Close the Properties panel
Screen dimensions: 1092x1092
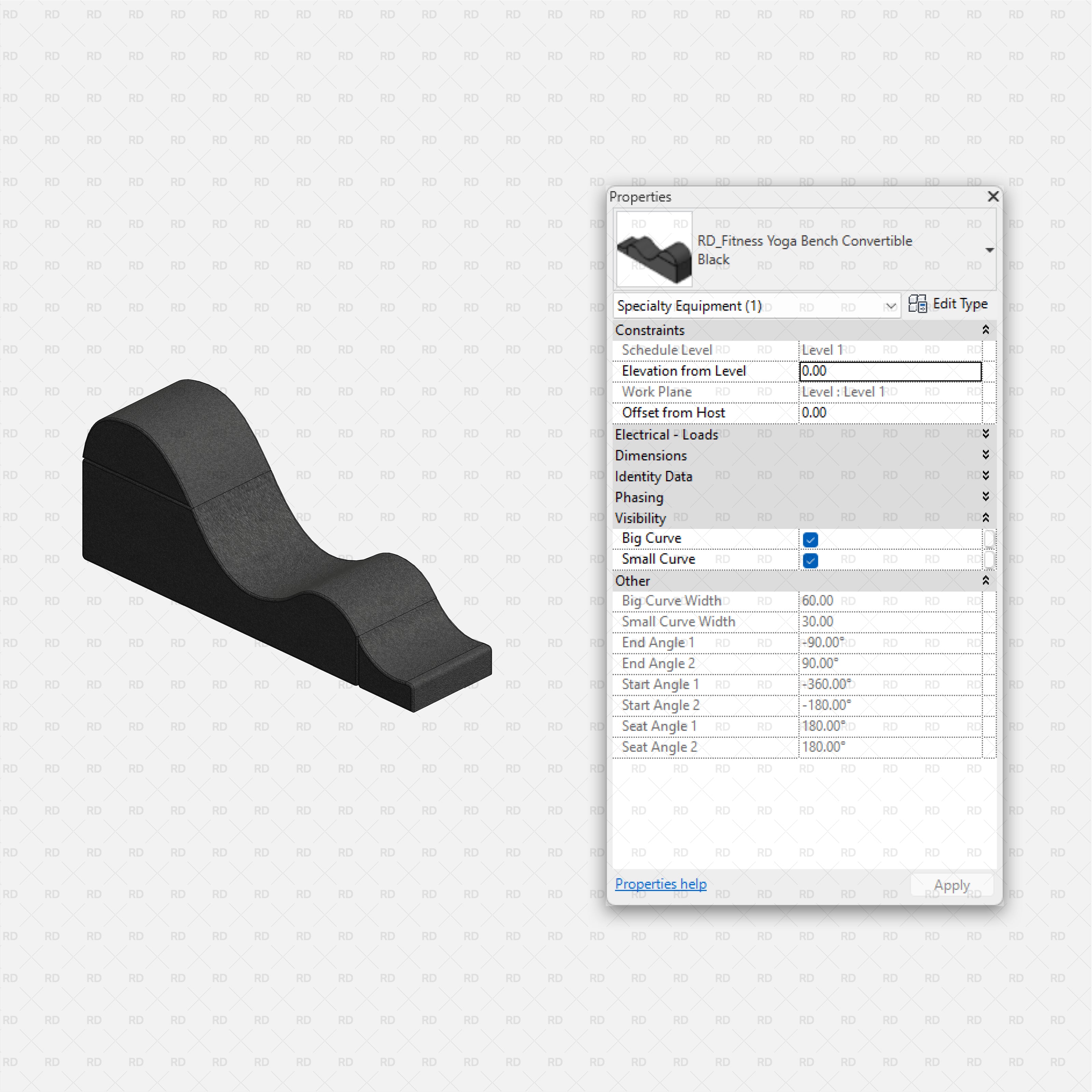coord(992,196)
